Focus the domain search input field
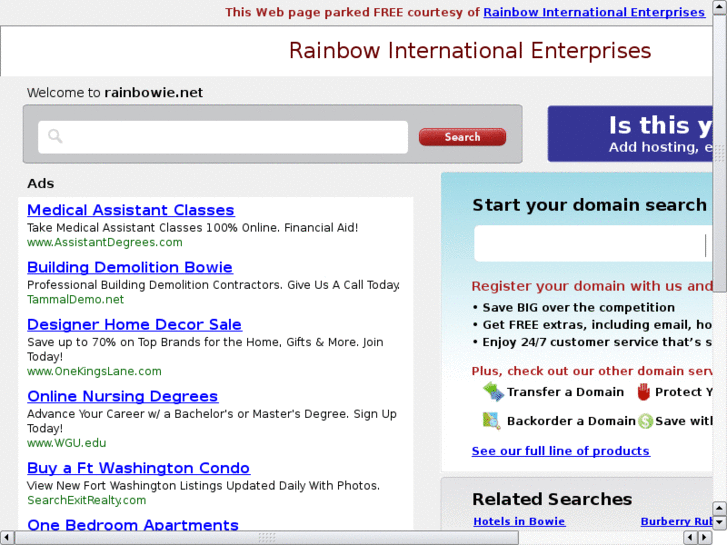This screenshot has width=727, height=545. coord(593,244)
